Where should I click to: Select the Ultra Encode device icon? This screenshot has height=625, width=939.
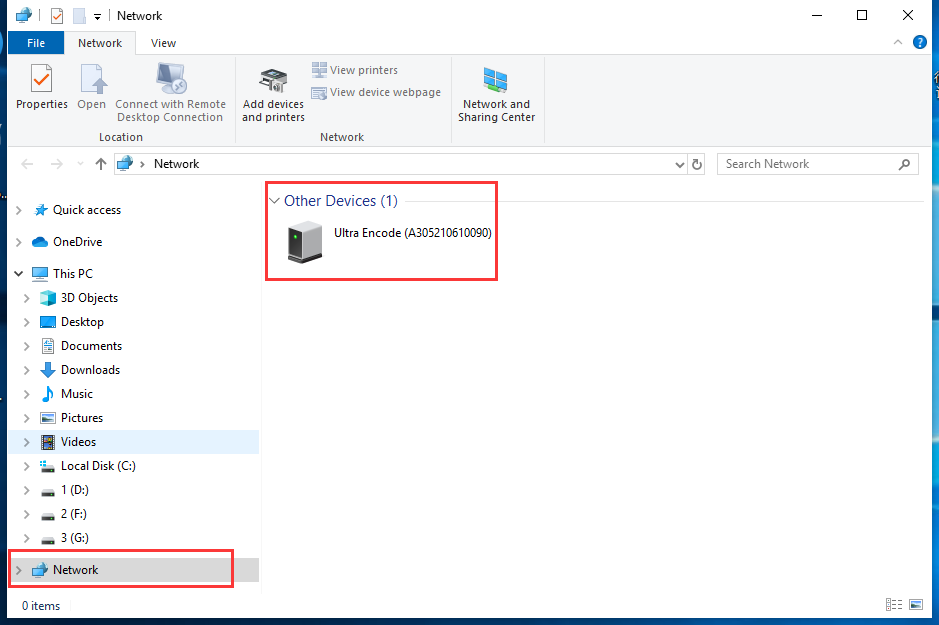(305, 243)
